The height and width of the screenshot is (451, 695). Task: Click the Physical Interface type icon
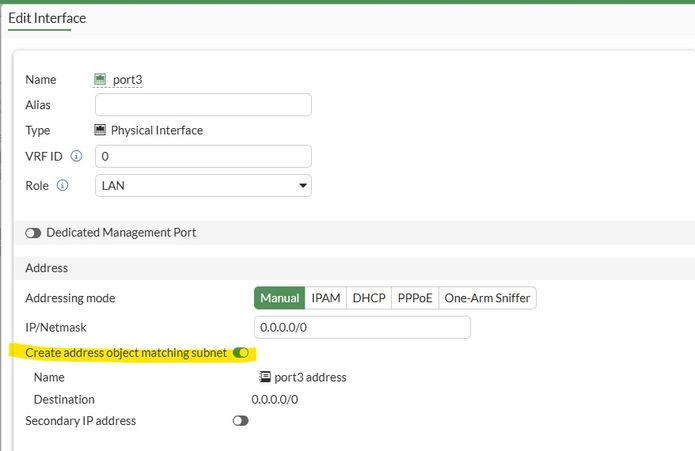100,130
